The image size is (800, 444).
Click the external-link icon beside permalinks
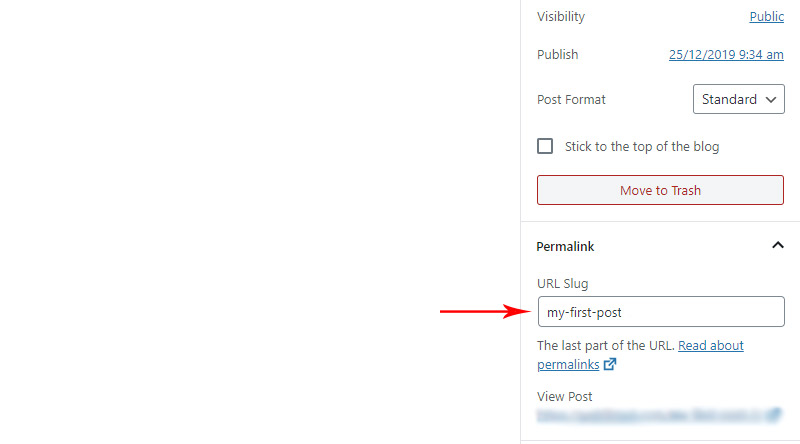[610, 364]
